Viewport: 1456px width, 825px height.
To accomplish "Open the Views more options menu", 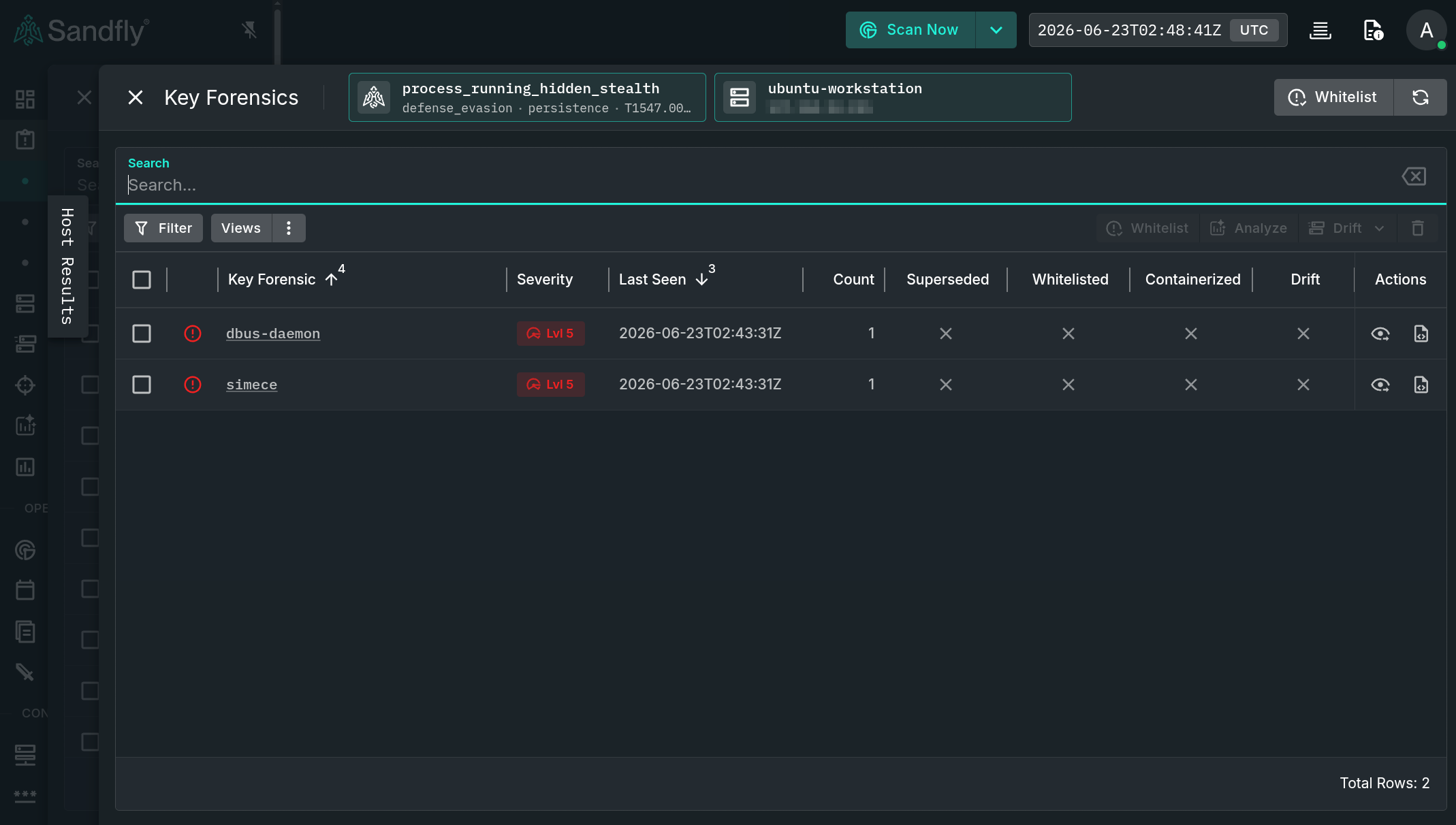I will point(289,228).
